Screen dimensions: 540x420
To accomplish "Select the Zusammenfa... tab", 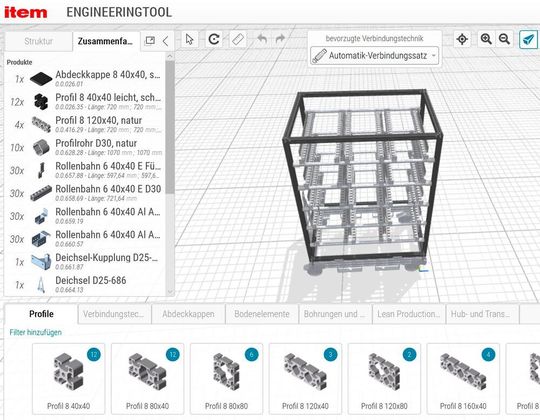I will point(105,41).
